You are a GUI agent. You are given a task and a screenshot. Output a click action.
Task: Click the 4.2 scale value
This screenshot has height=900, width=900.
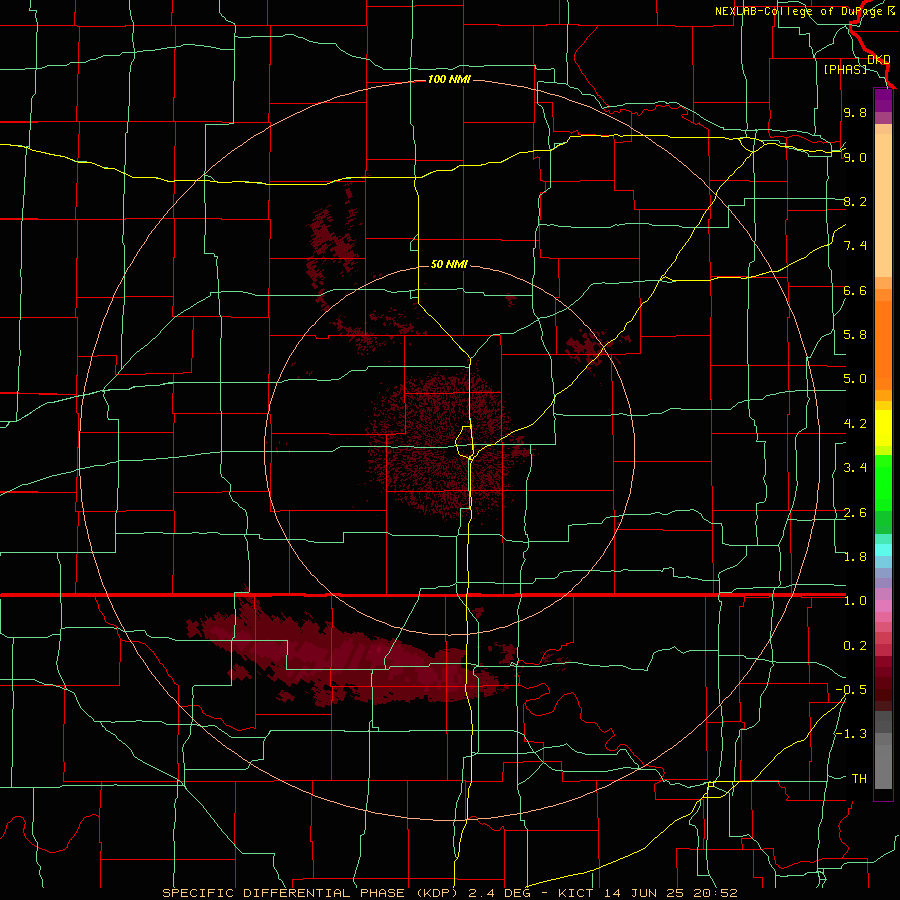pos(855,424)
